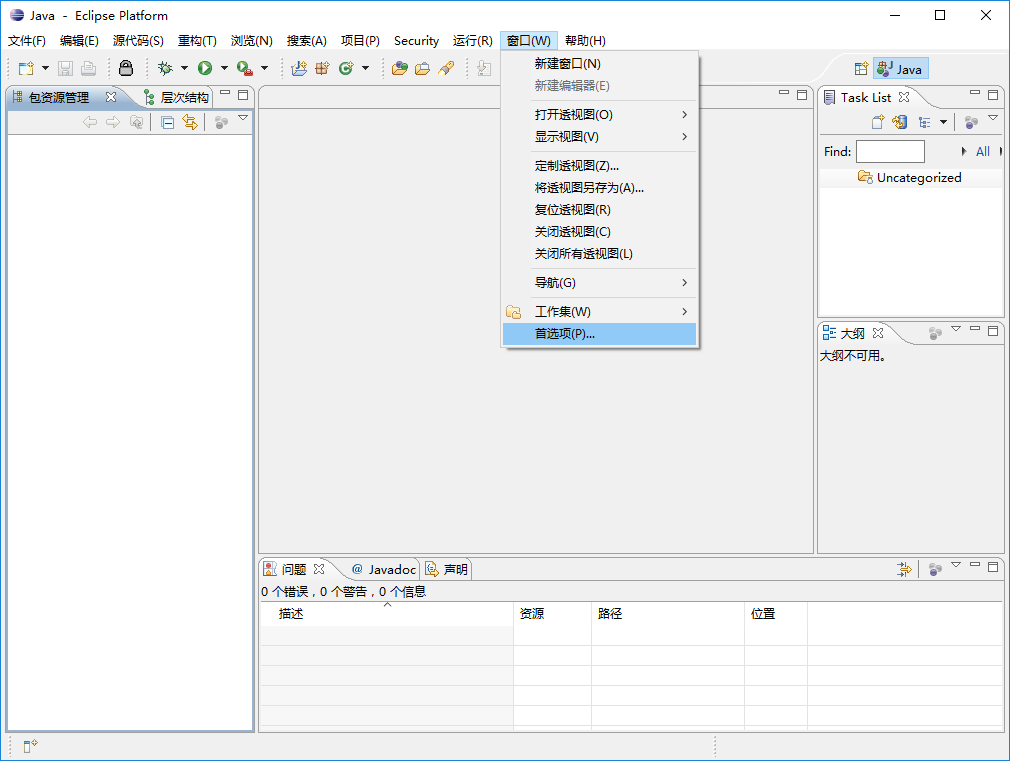The width and height of the screenshot is (1010, 761).
Task: Click the grayed last edit location icon
Action: point(484,68)
